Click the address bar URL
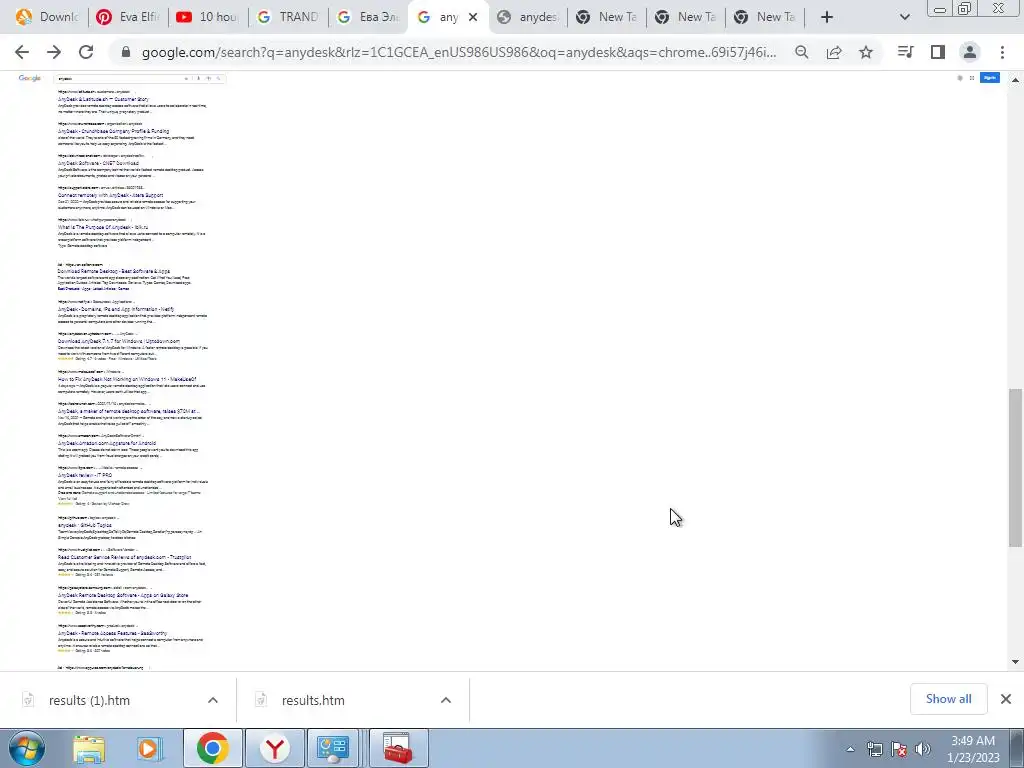Viewport: 1024px width, 768px height. coord(459,52)
